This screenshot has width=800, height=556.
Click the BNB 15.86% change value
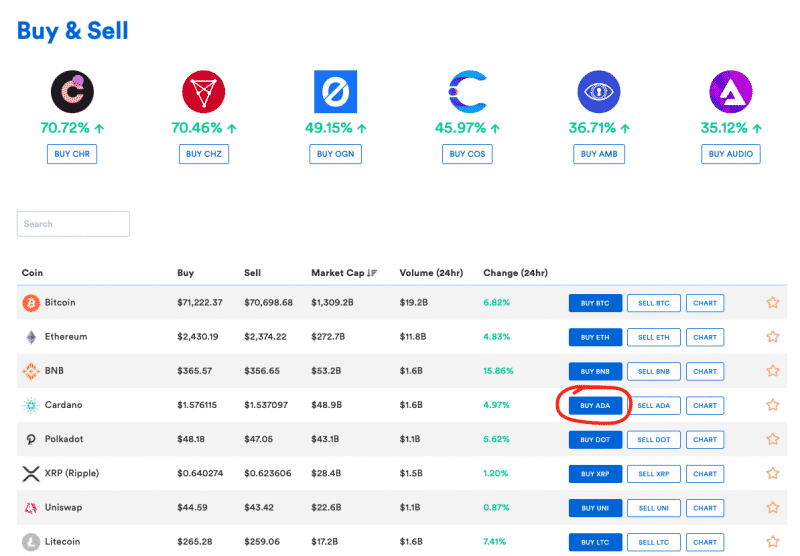tap(498, 371)
